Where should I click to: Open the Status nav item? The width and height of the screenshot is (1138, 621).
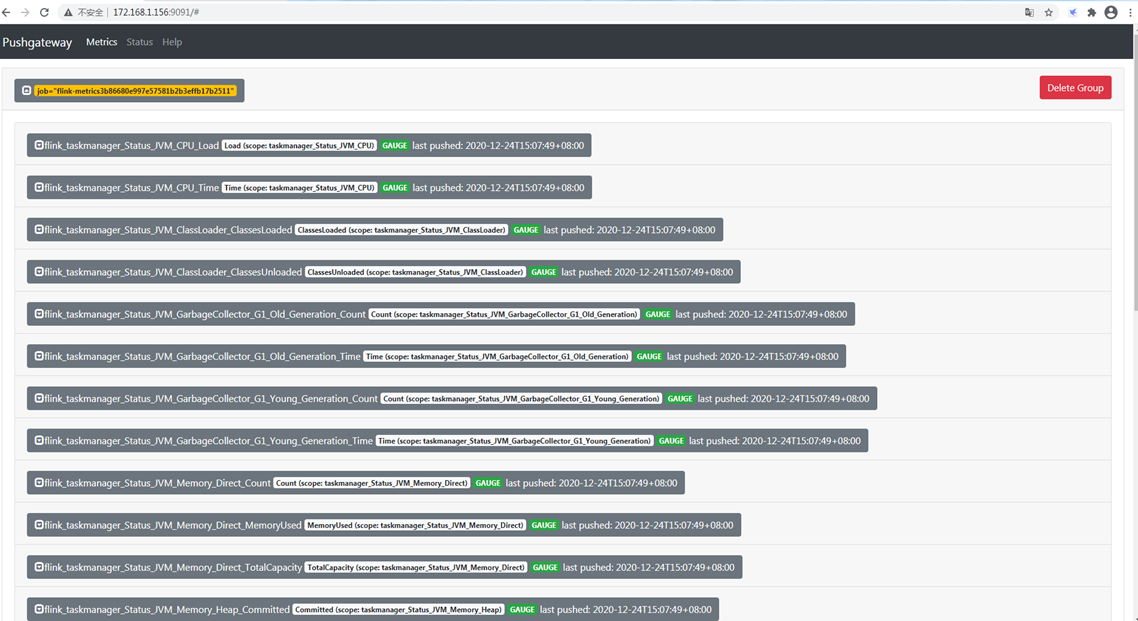pyautogui.click(x=139, y=42)
